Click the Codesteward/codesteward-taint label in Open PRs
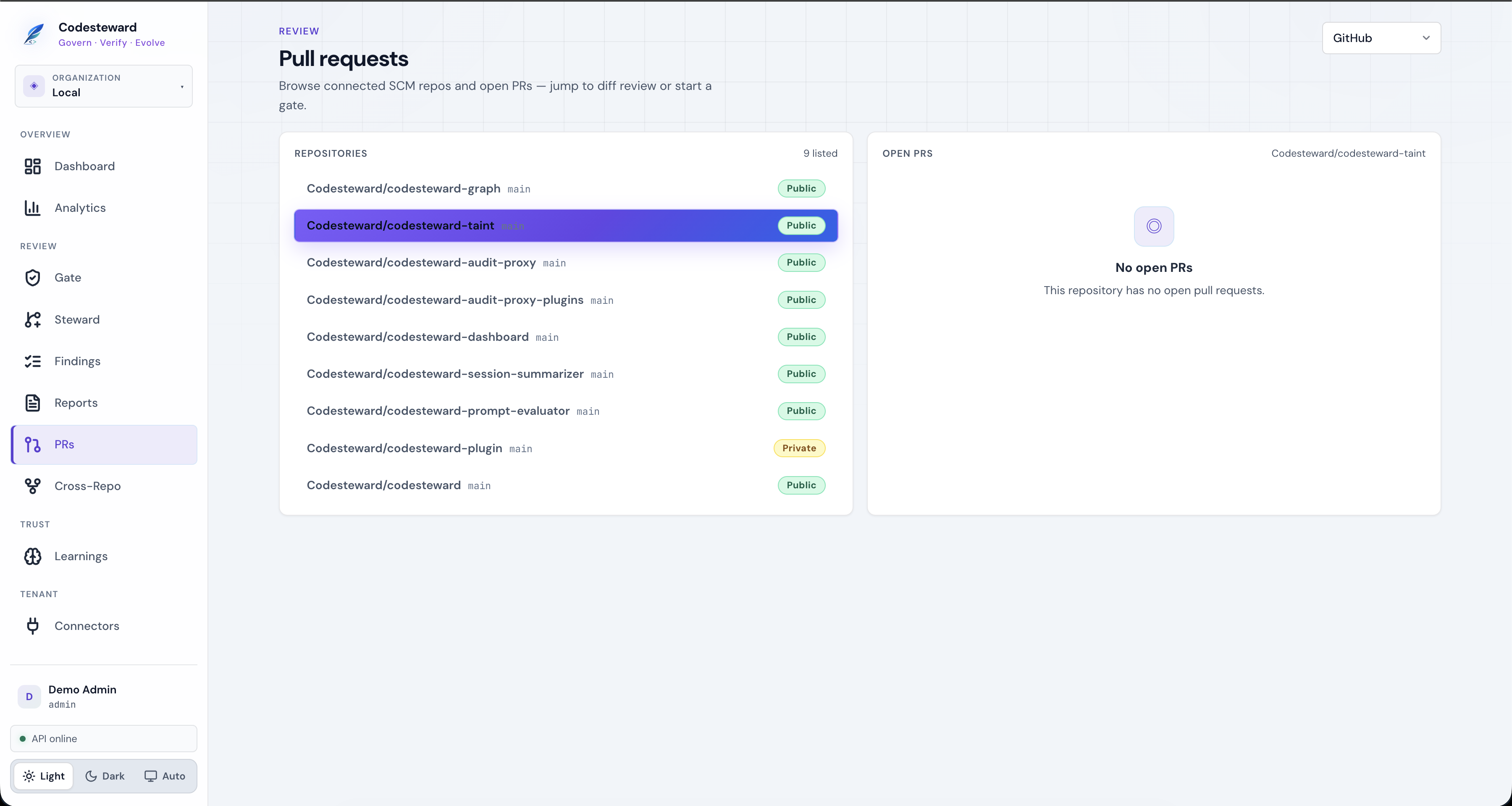 click(x=1348, y=153)
